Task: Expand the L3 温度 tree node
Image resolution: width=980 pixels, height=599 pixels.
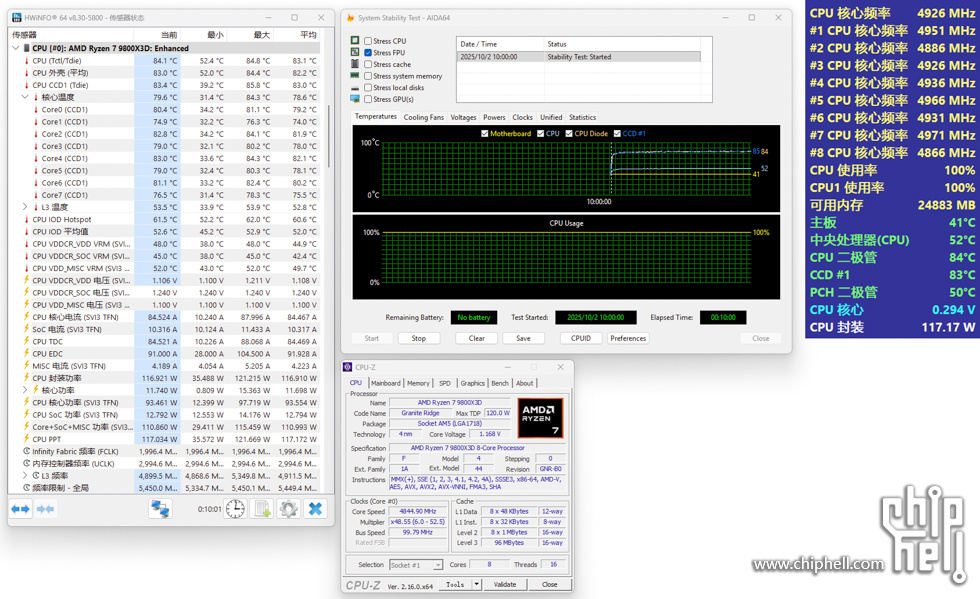Action: 25,207
